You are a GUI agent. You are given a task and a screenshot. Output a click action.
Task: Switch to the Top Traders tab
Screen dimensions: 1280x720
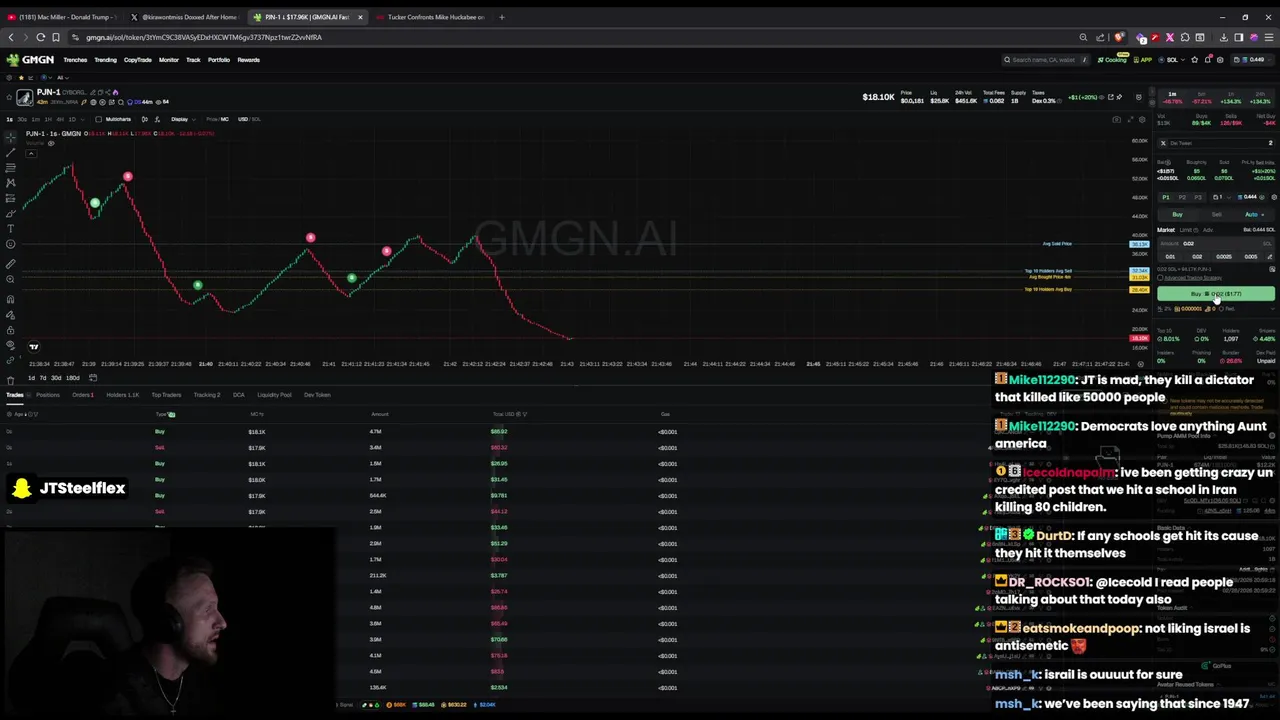pyautogui.click(x=166, y=395)
